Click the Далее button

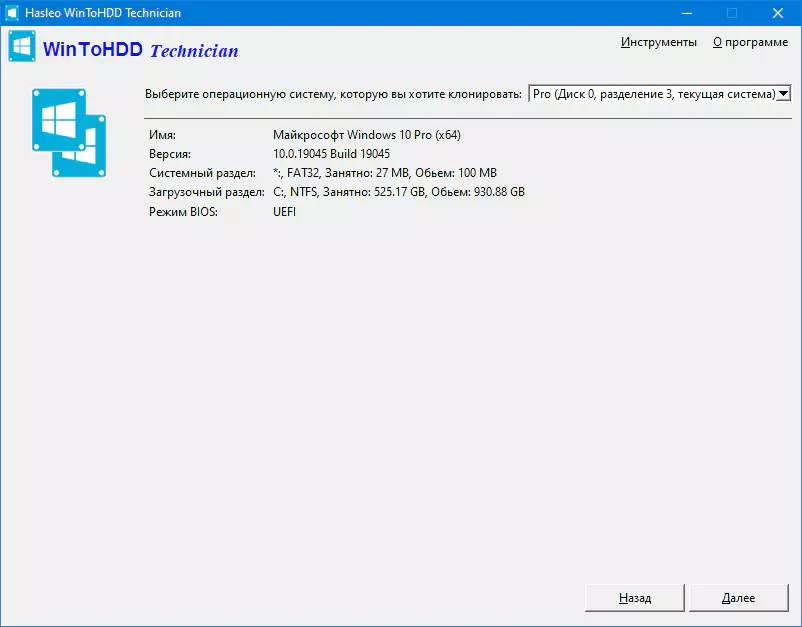pos(739,598)
